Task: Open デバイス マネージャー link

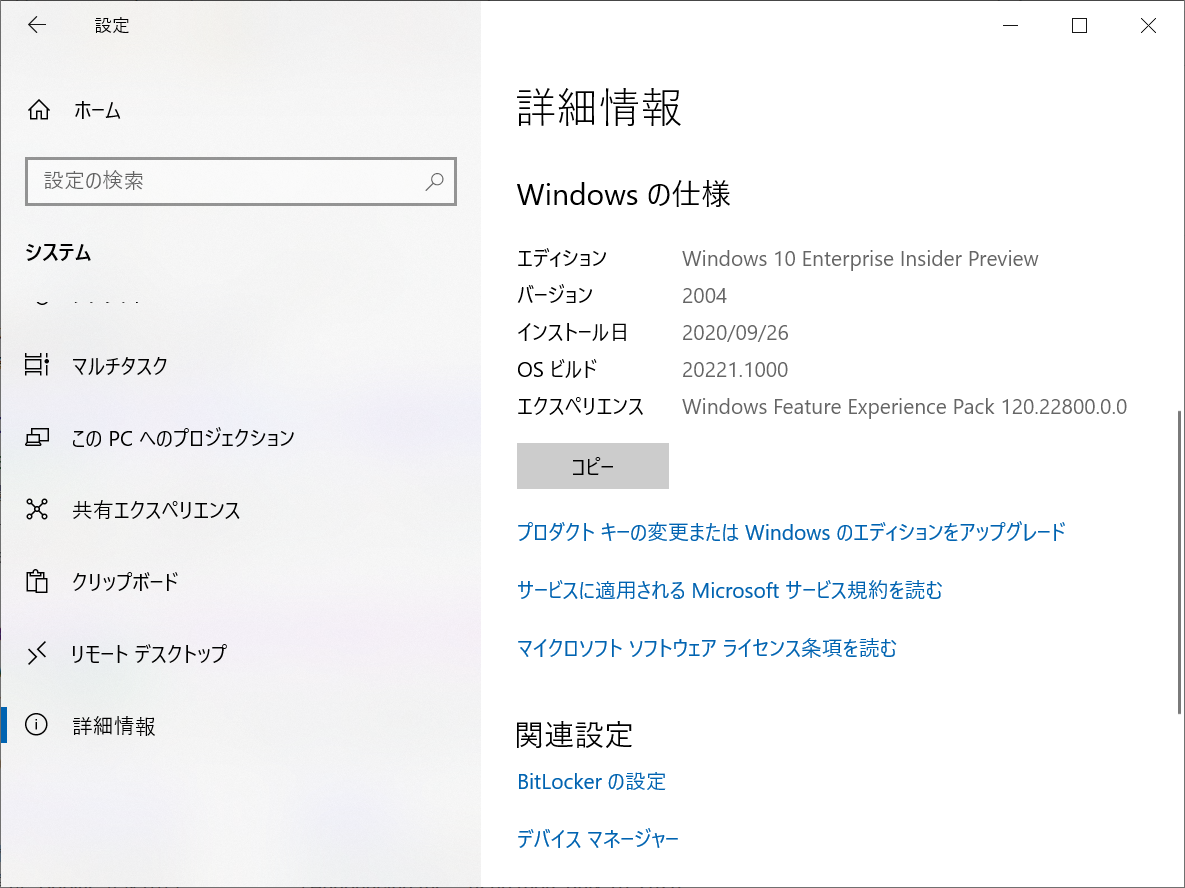Action: point(598,839)
